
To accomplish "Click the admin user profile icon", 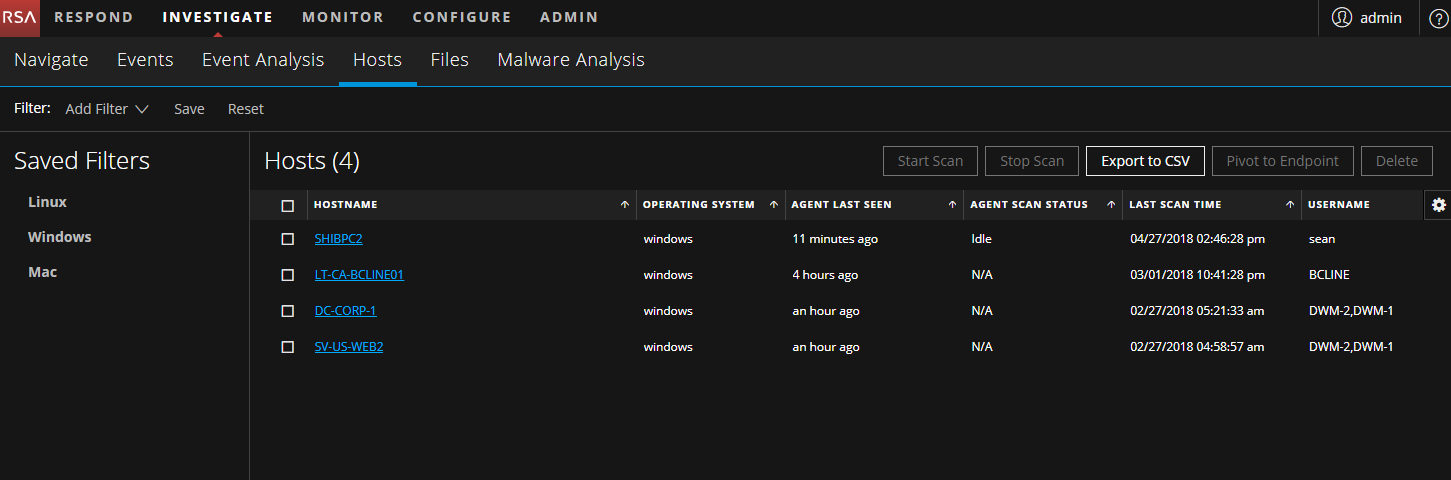I will point(1342,18).
